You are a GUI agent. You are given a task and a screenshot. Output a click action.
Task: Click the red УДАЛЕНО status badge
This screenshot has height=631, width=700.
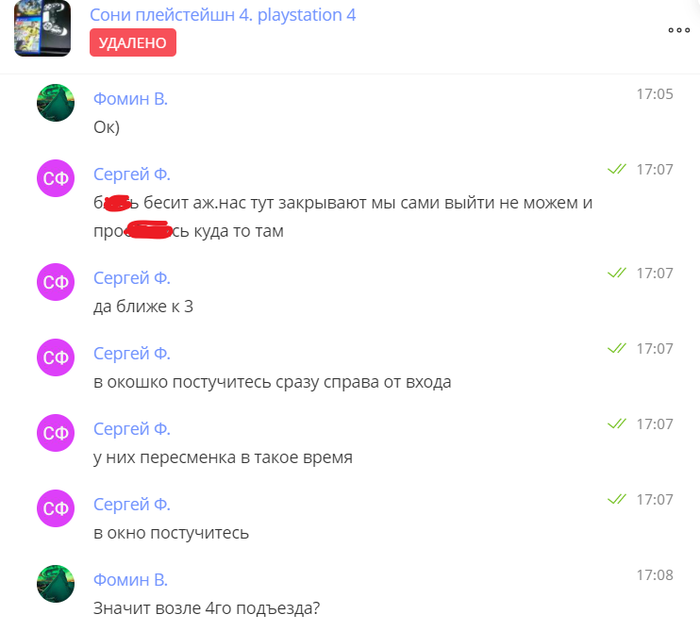[133, 43]
